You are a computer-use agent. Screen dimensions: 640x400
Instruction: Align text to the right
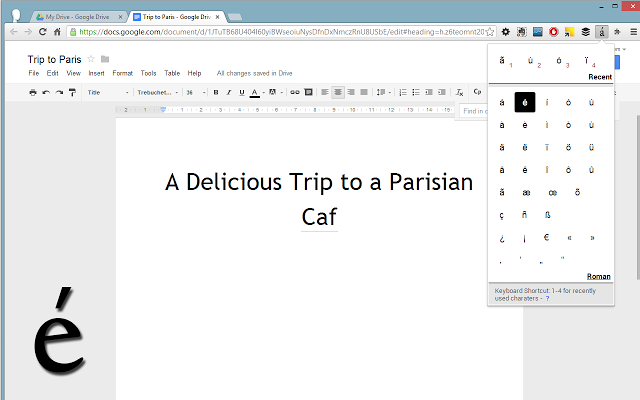351,92
